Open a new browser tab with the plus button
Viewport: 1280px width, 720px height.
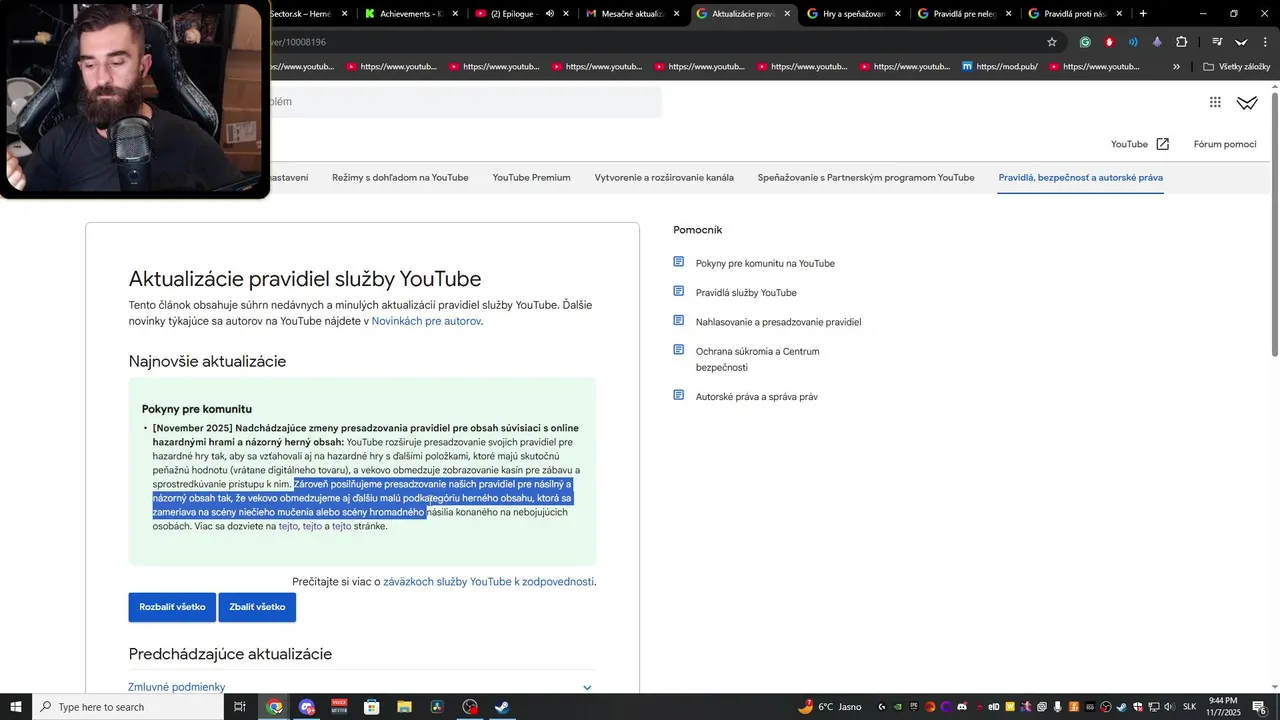pyautogui.click(x=1143, y=14)
